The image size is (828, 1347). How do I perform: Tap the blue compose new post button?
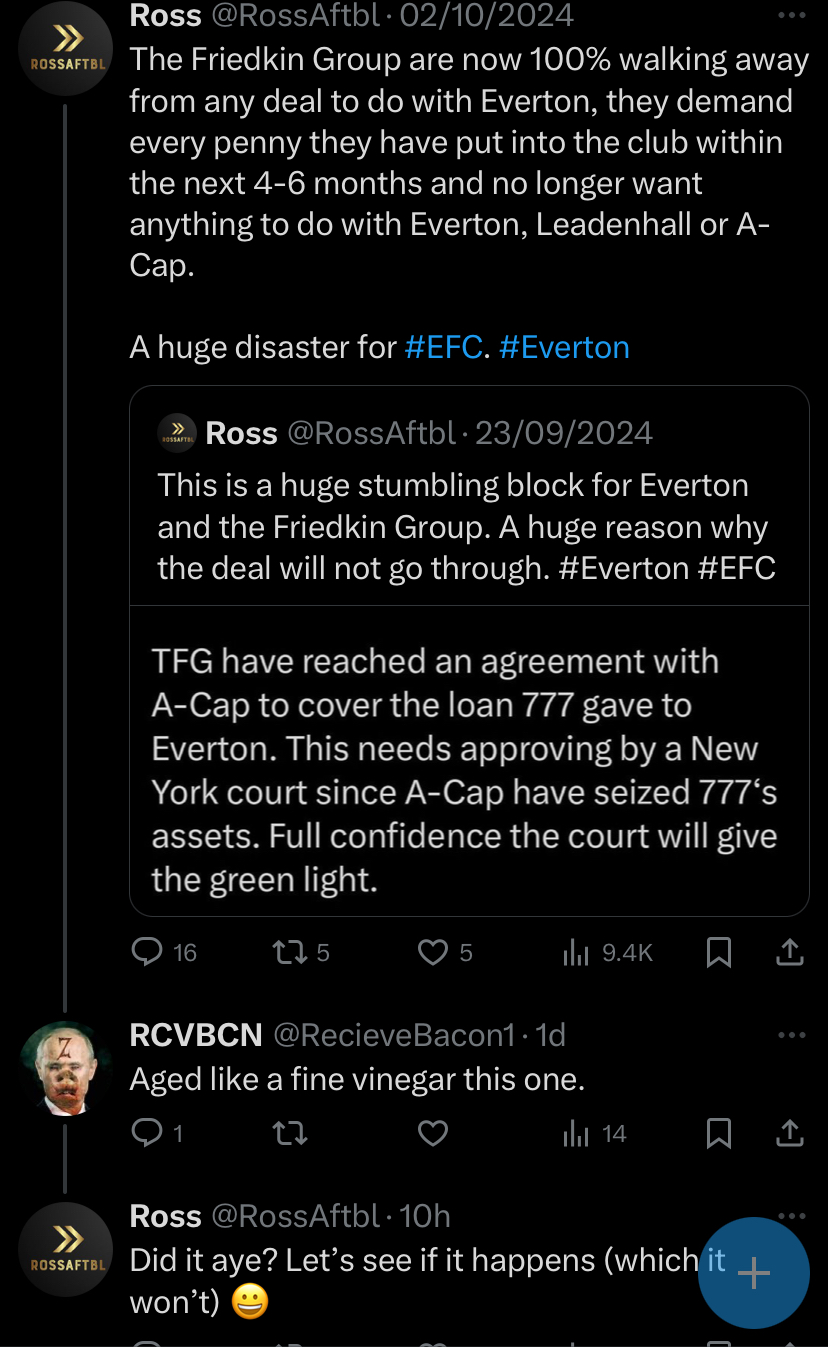[752, 1272]
